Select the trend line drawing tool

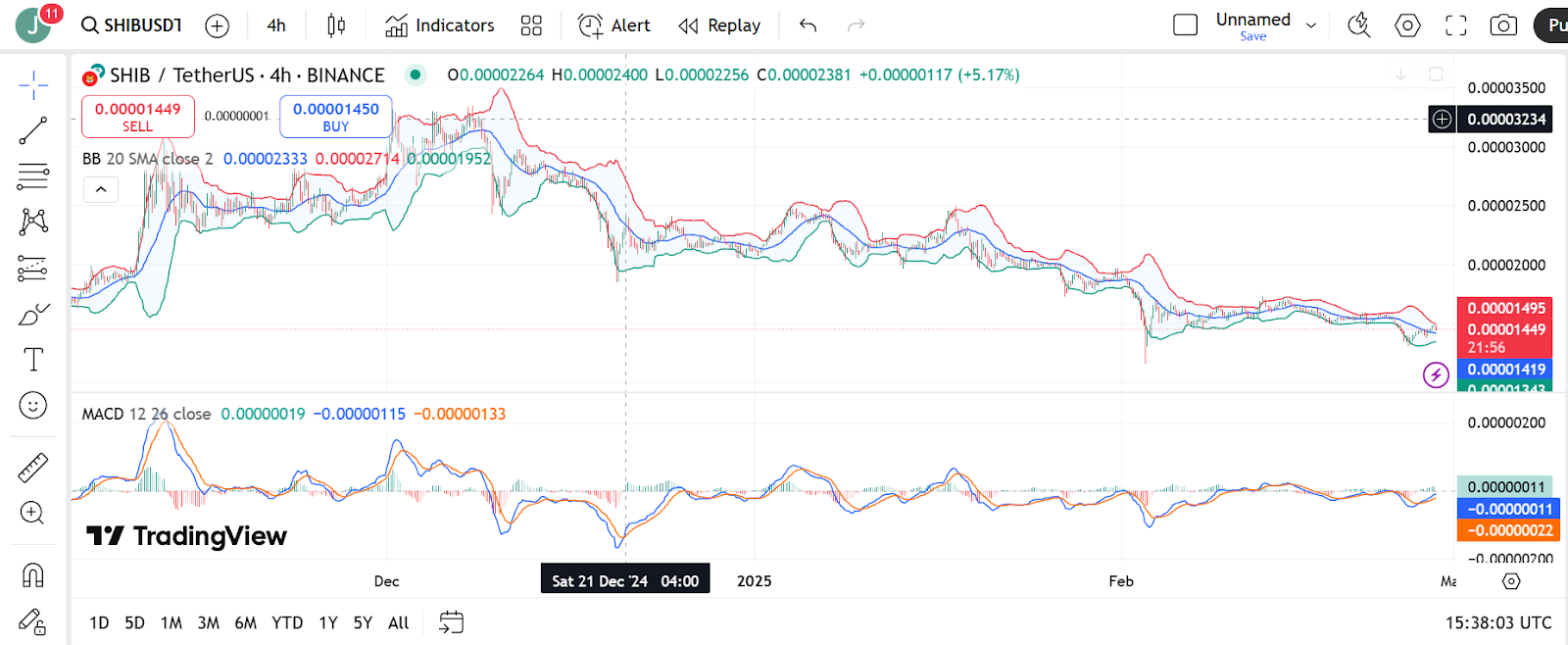(x=33, y=130)
